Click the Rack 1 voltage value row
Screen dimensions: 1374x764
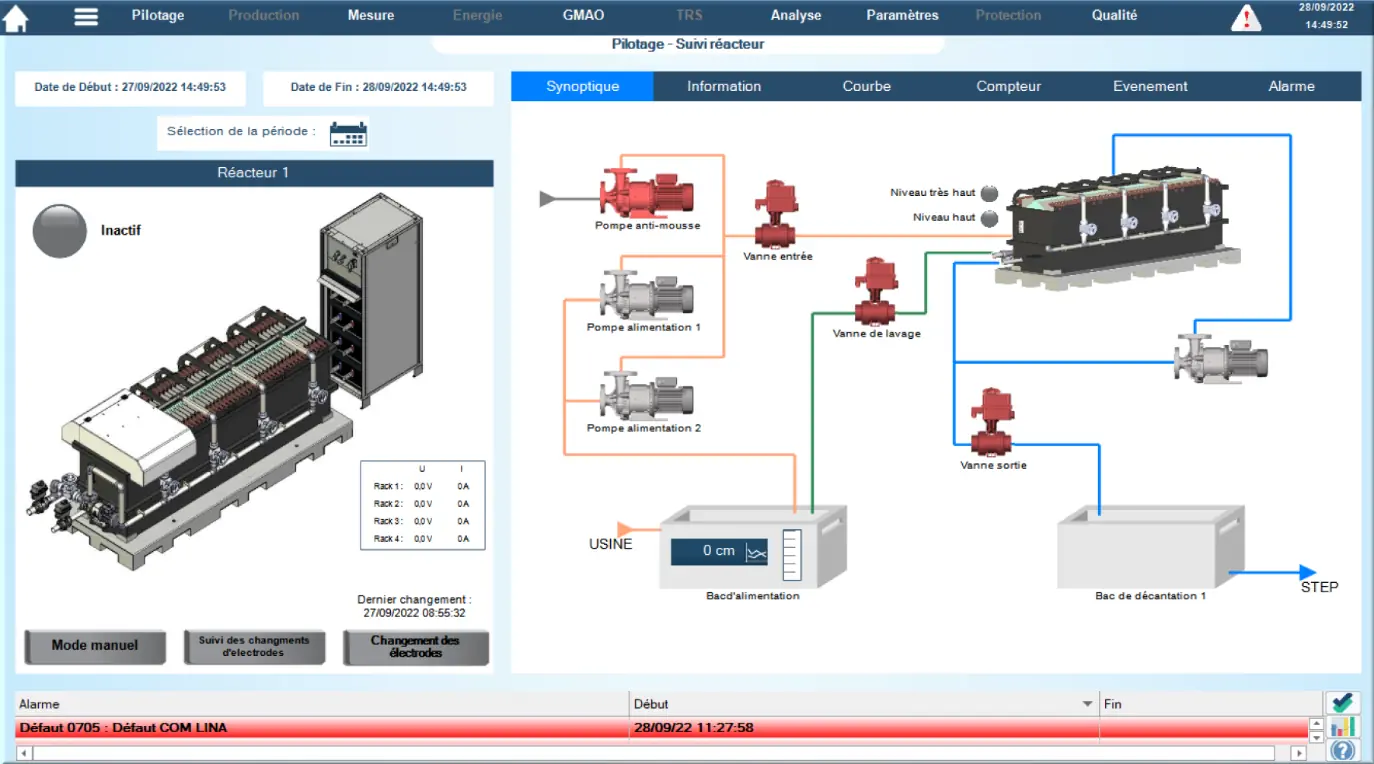(422, 486)
